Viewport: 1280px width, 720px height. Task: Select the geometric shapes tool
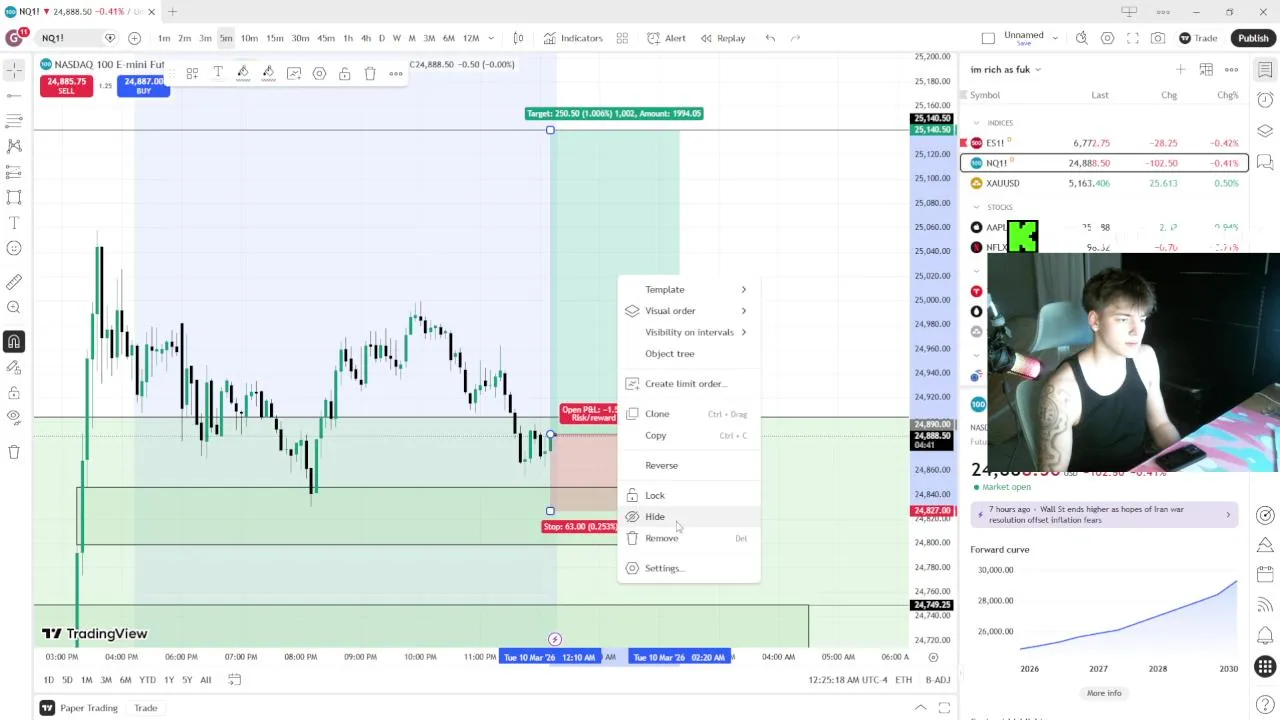(x=14, y=197)
